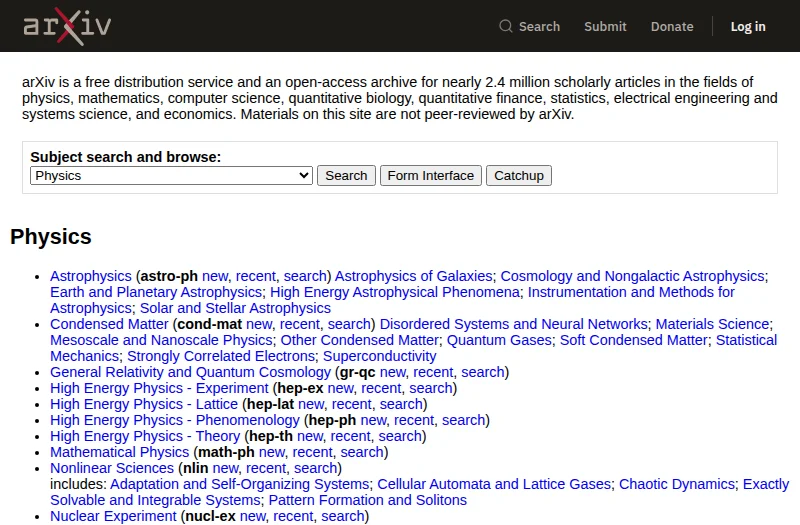Viewport: 800px width, 525px height.
Task: Open Superconductivity link
Action: point(380,356)
